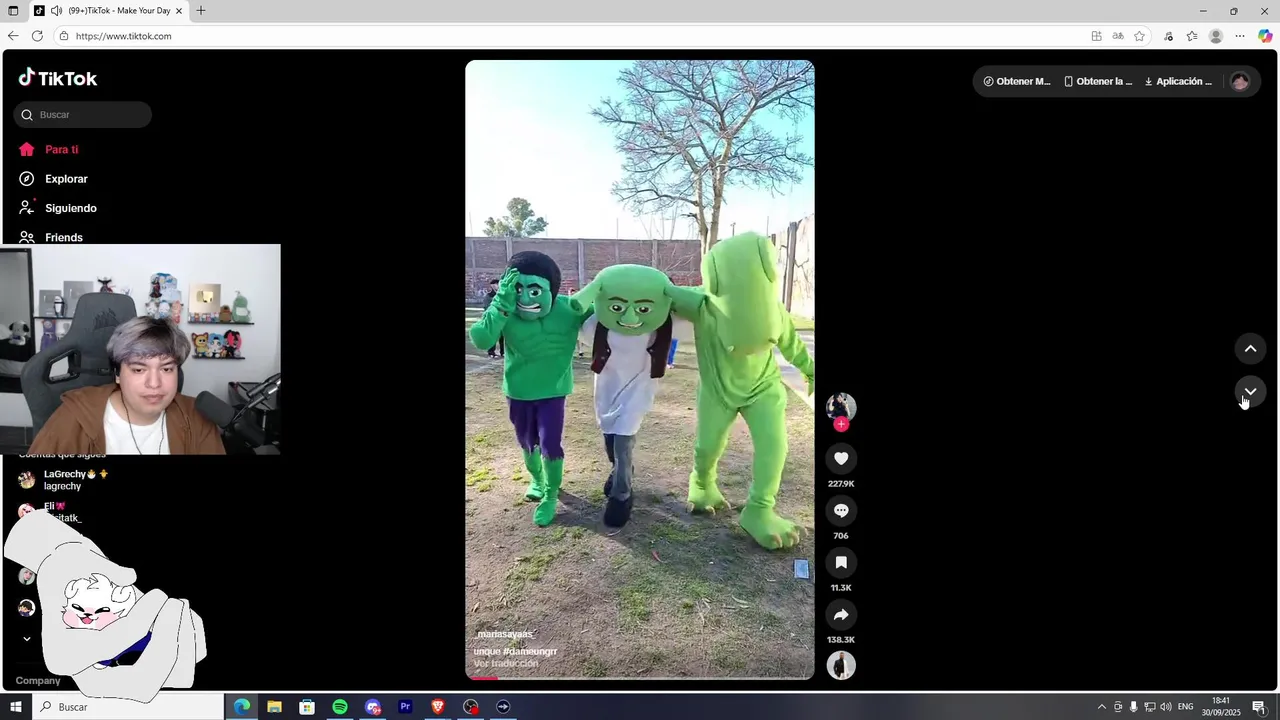
Task: Reload the TikTok page
Action: pyautogui.click(x=37, y=36)
